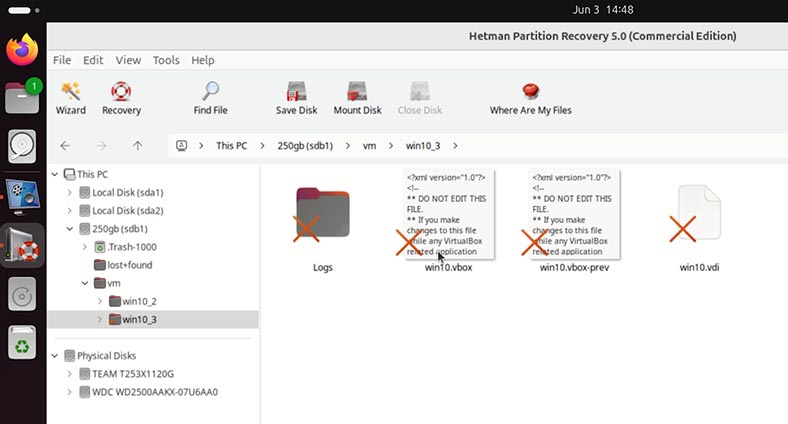
Task: Click 250gb (sdb1) in the breadcrumb
Action: pyautogui.click(x=305, y=146)
